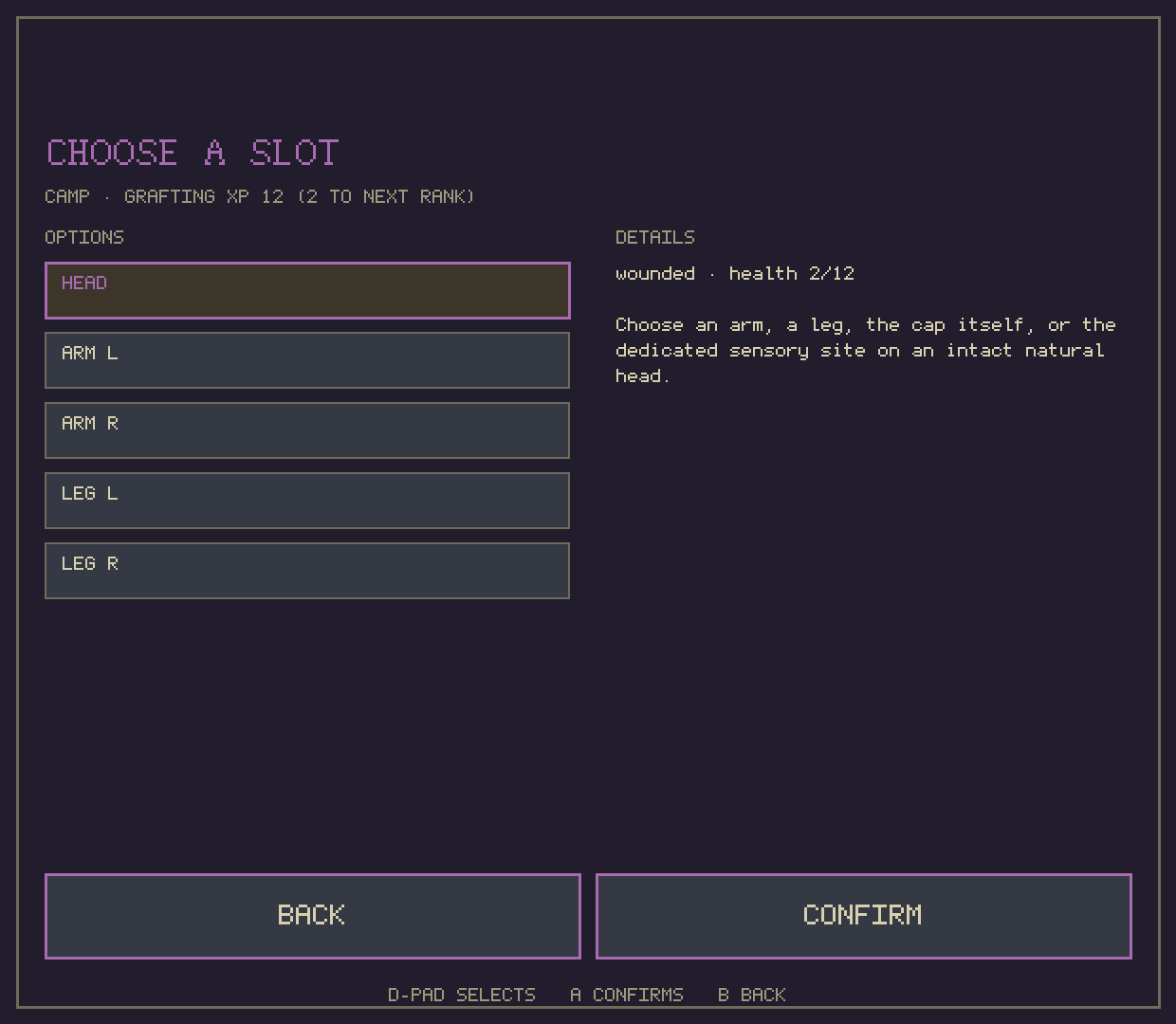Click the CONFIRM button

[x=864, y=916]
